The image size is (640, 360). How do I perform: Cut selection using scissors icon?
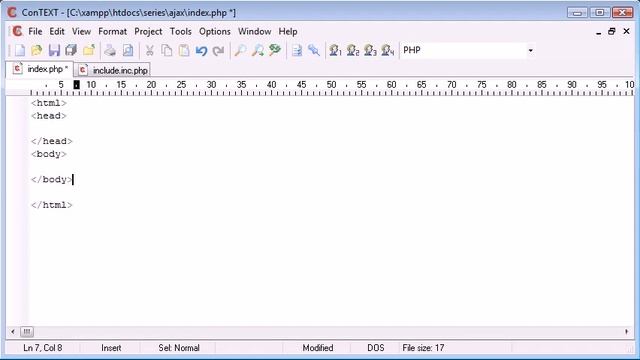(x=150, y=51)
